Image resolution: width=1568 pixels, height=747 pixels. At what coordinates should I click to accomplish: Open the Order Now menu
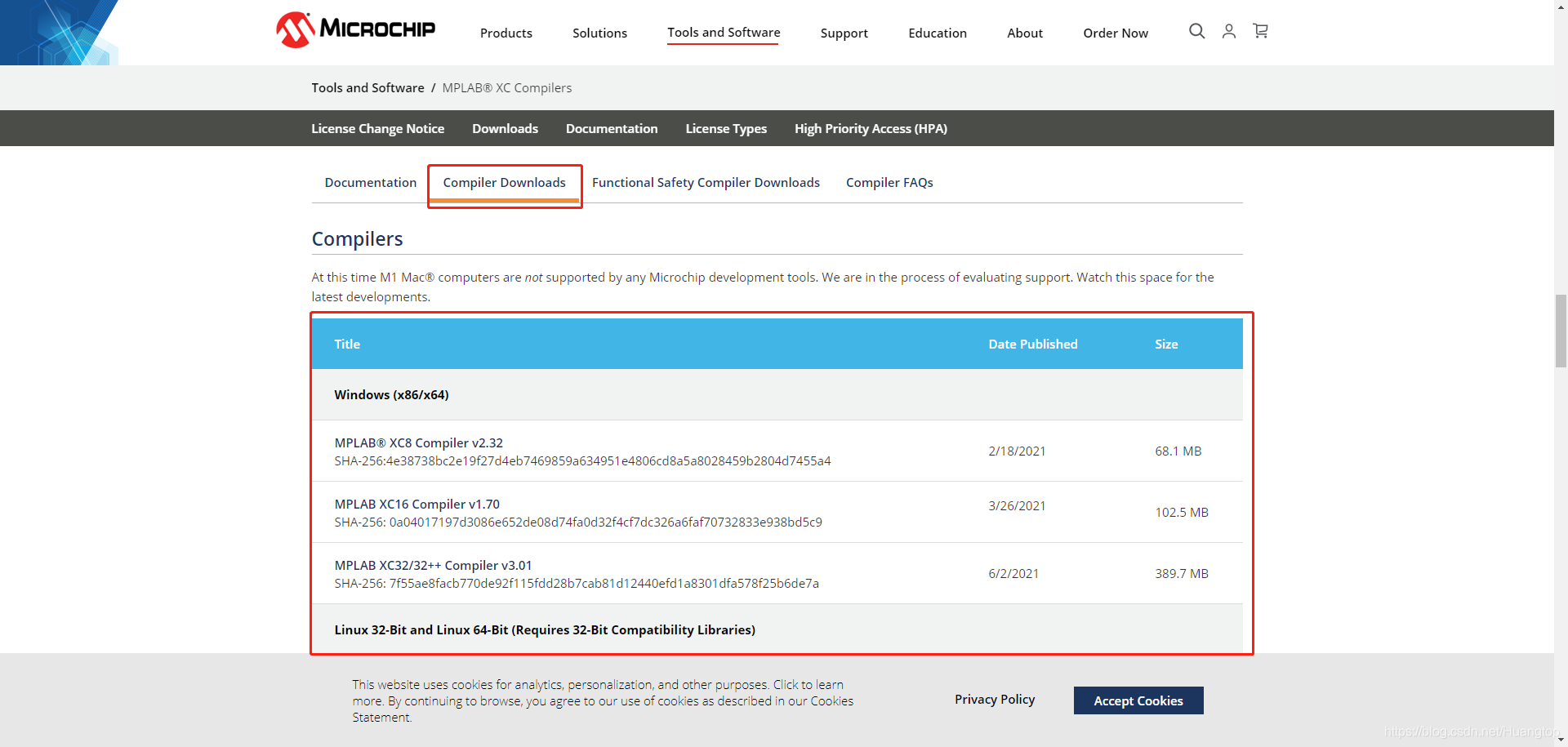pyautogui.click(x=1116, y=33)
